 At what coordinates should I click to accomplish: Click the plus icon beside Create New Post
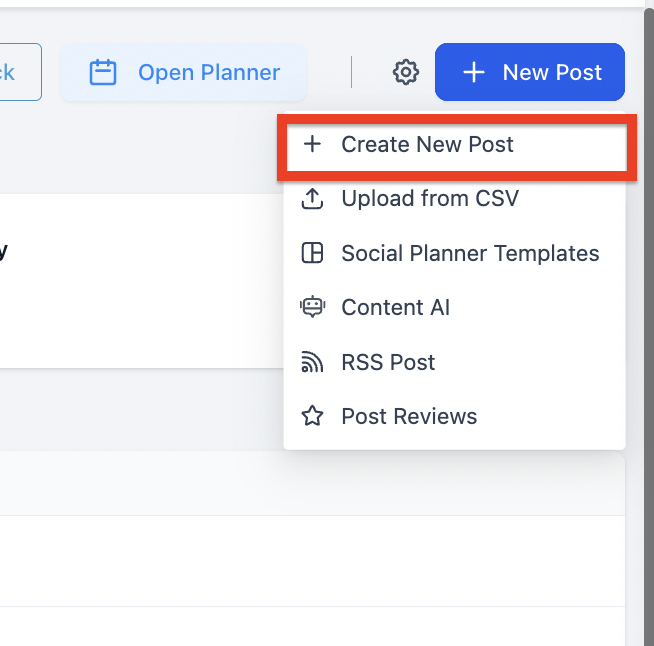pyautogui.click(x=313, y=144)
